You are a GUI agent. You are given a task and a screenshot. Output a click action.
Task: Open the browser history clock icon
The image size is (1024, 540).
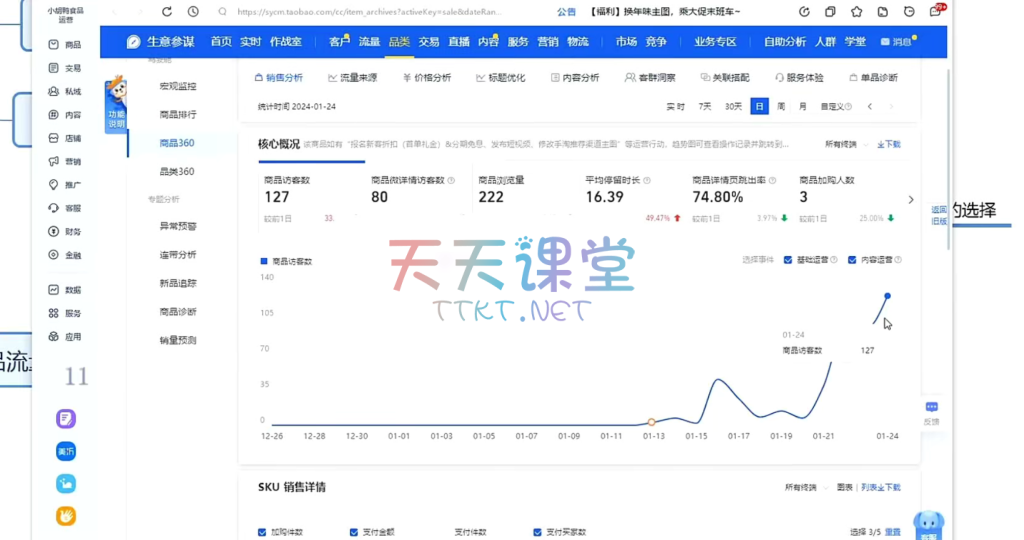click(x=193, y=12)
